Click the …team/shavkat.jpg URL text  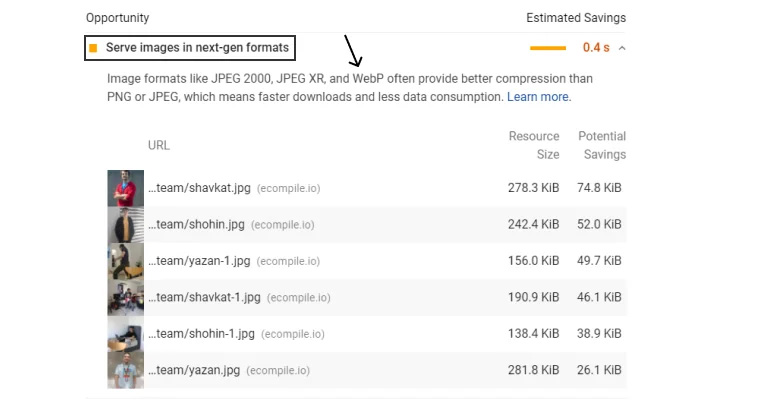199,188
